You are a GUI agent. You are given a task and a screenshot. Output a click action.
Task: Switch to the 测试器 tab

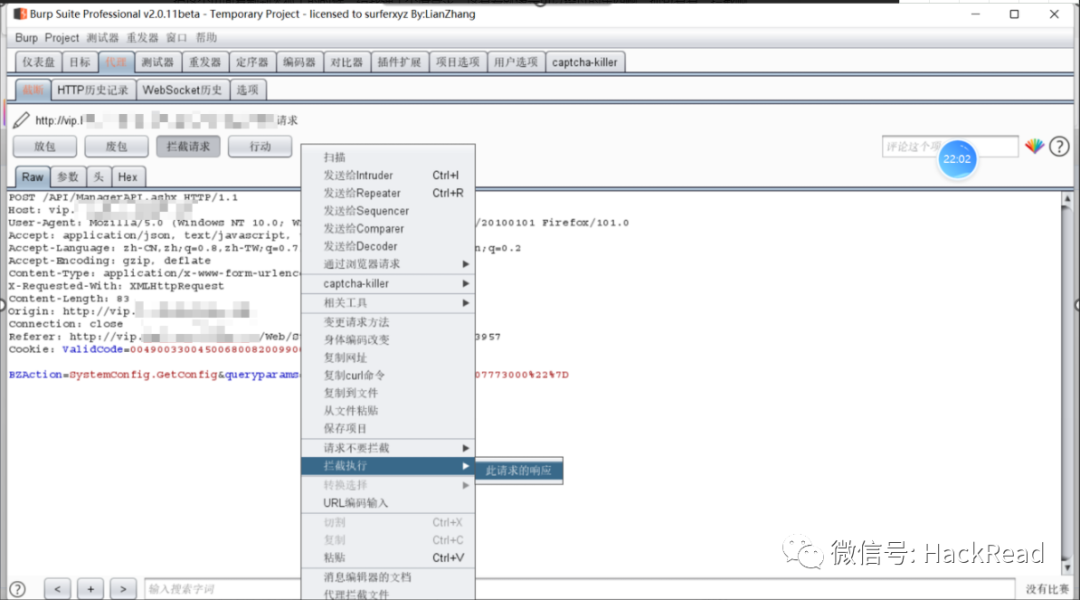pyautogui.click(x=157, y=62)
